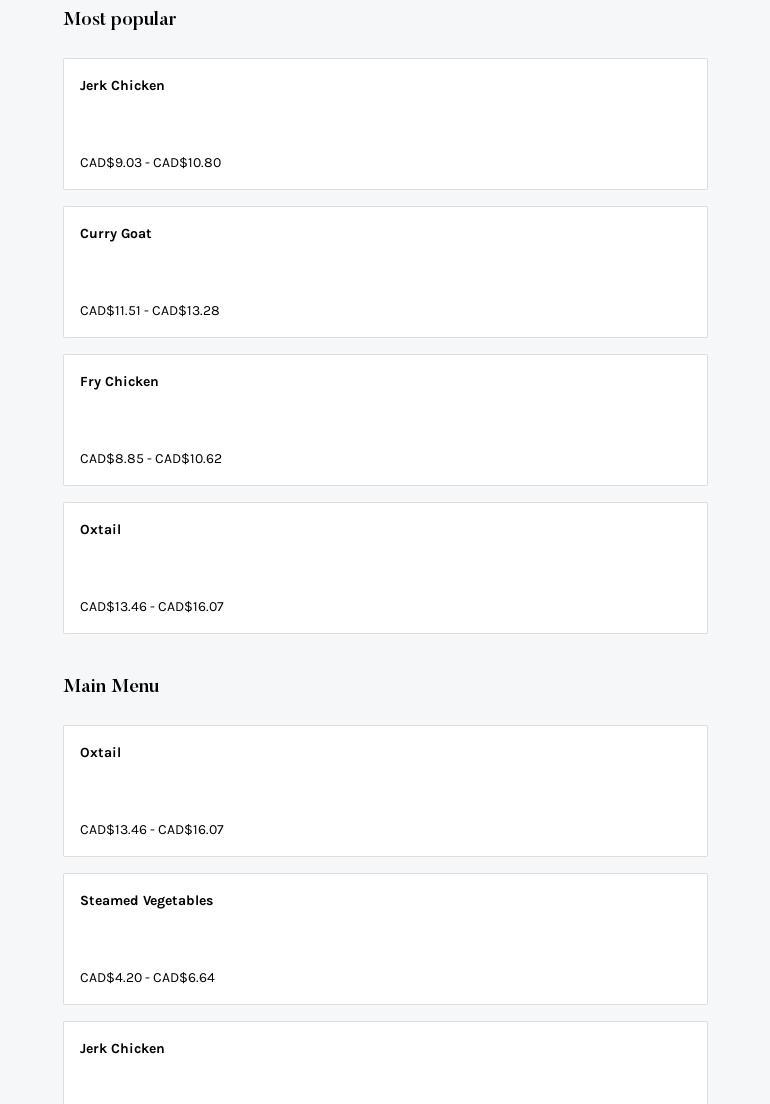The width and height of the screenshot is (770, 1104).
Task: Select the Curry Goat item title
Action: [x=116, y=234]
